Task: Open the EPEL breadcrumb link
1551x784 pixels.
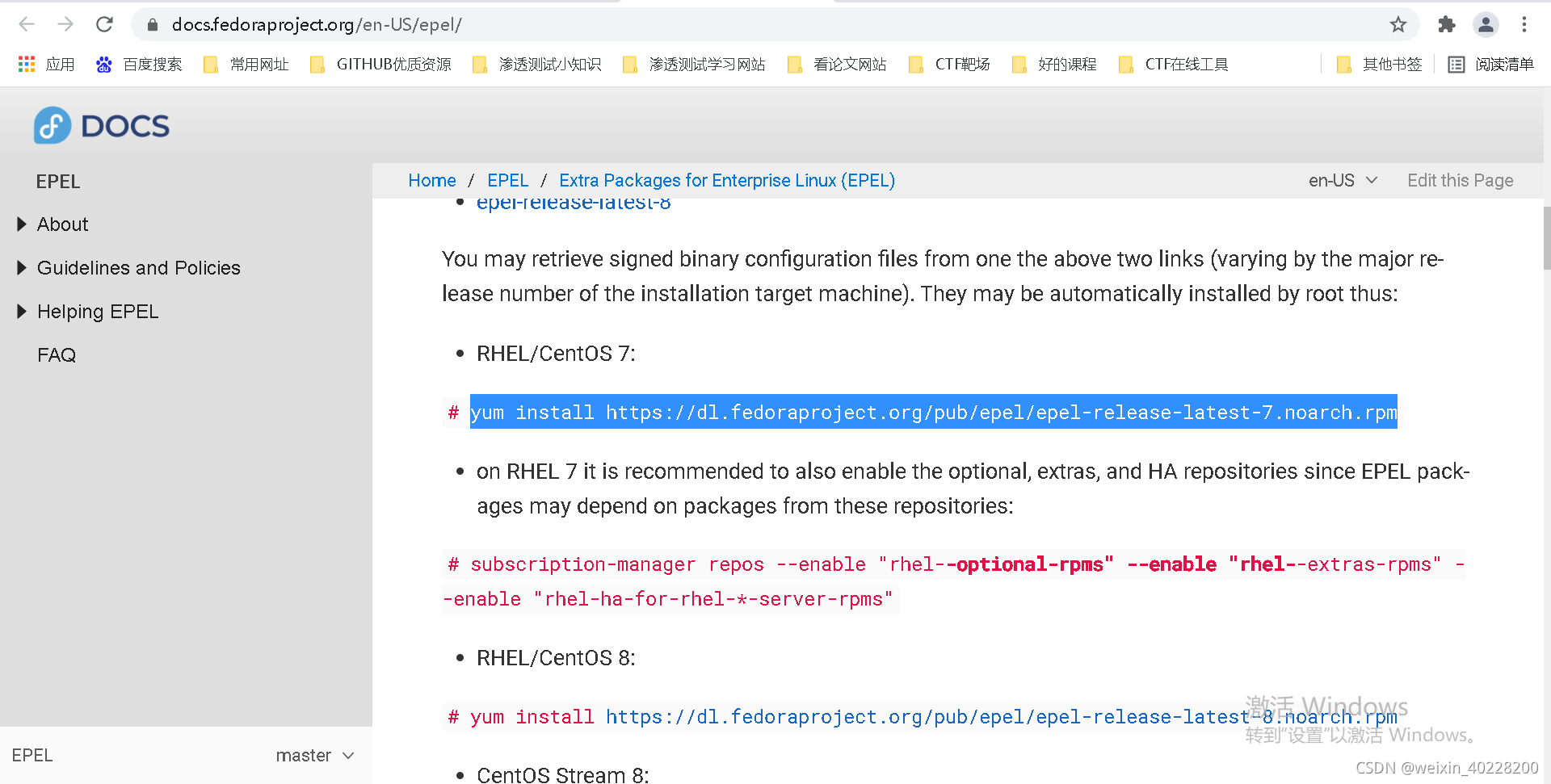Action: (x=508, y=181)
